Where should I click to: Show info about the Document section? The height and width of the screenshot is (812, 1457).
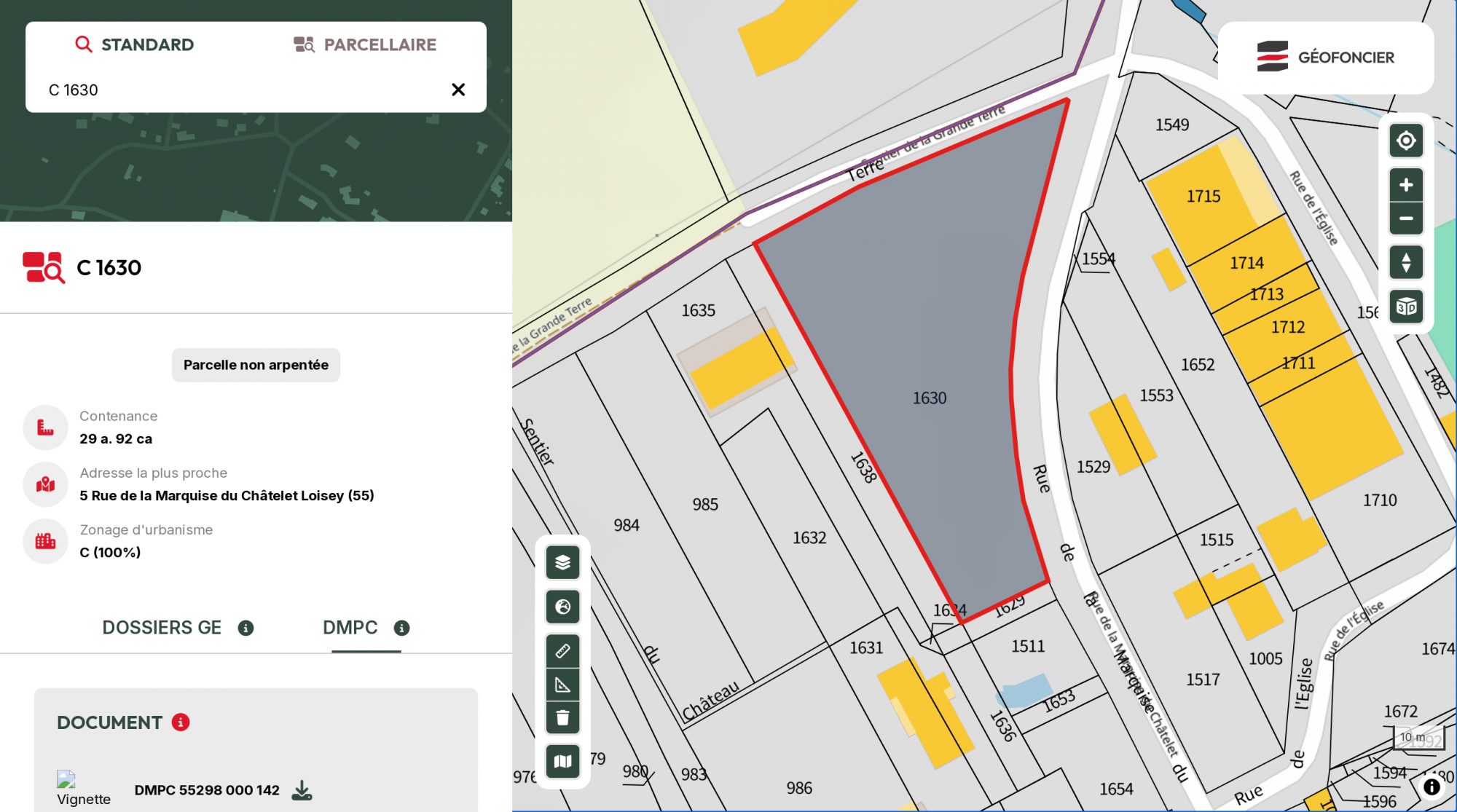pyautogui.click(x=181, y=722)
